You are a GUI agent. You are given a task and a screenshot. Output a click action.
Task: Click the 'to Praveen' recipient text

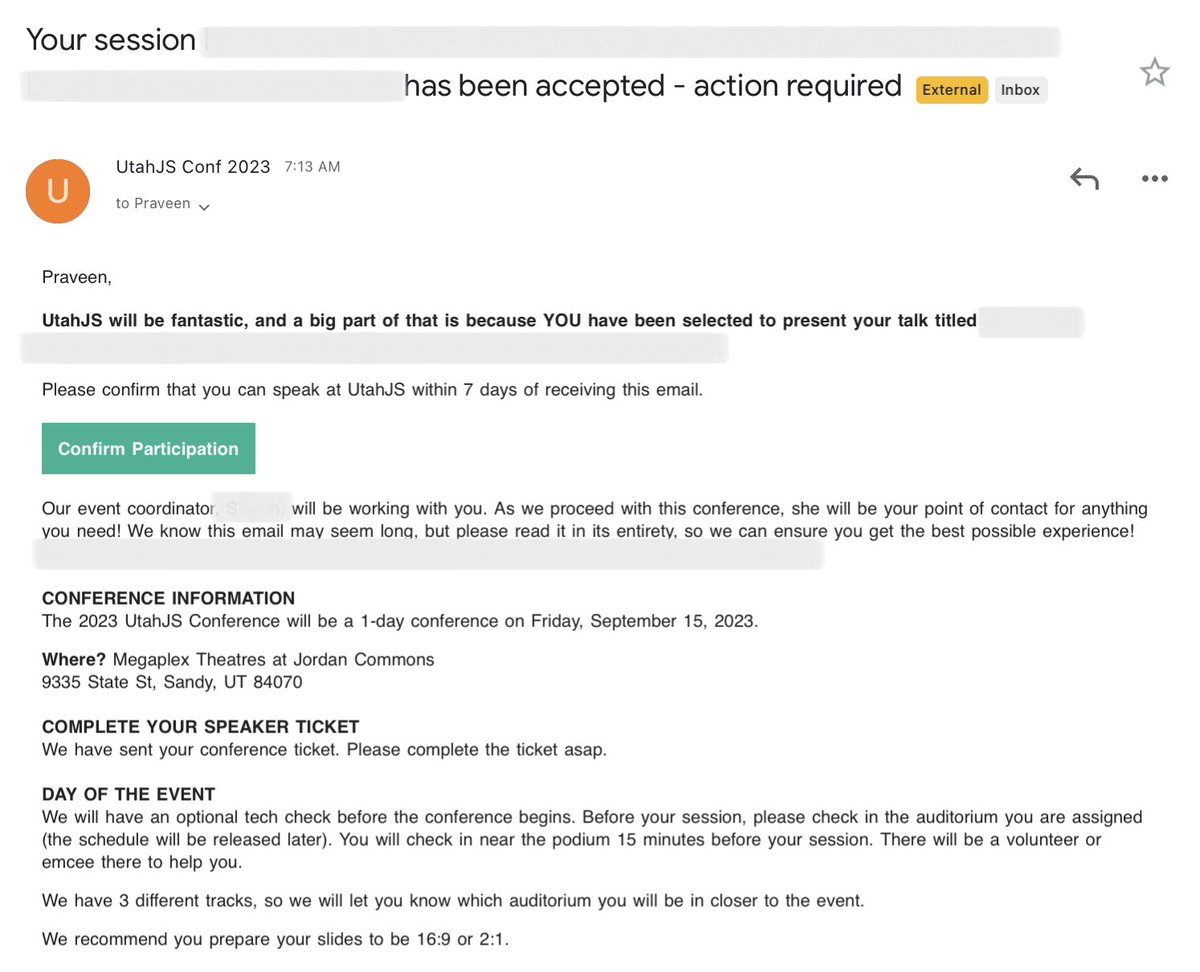152,204
